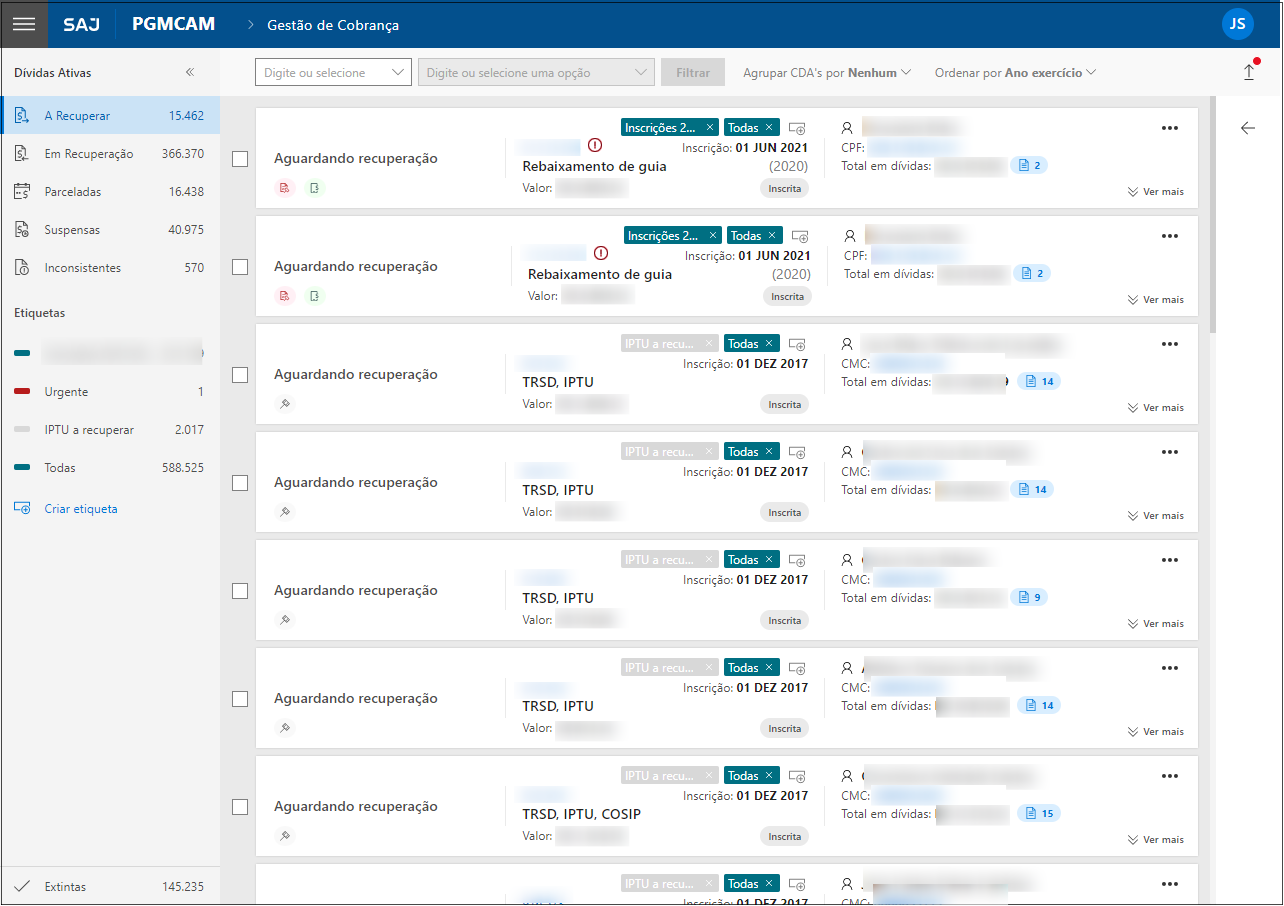
Task: Select Parceladas in the sidebar
Action: coord(73,192)
